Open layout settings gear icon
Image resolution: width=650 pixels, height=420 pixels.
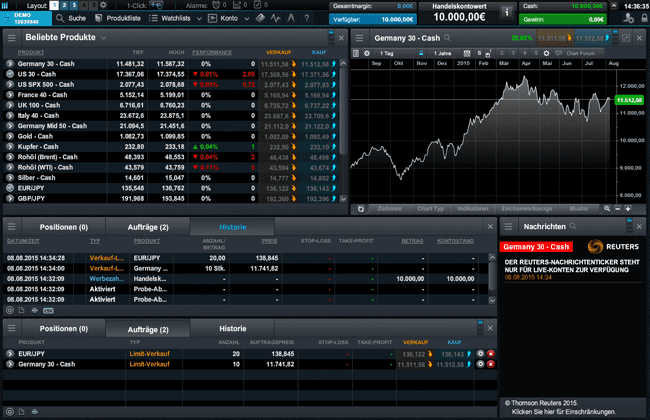(x=103, y=5)
